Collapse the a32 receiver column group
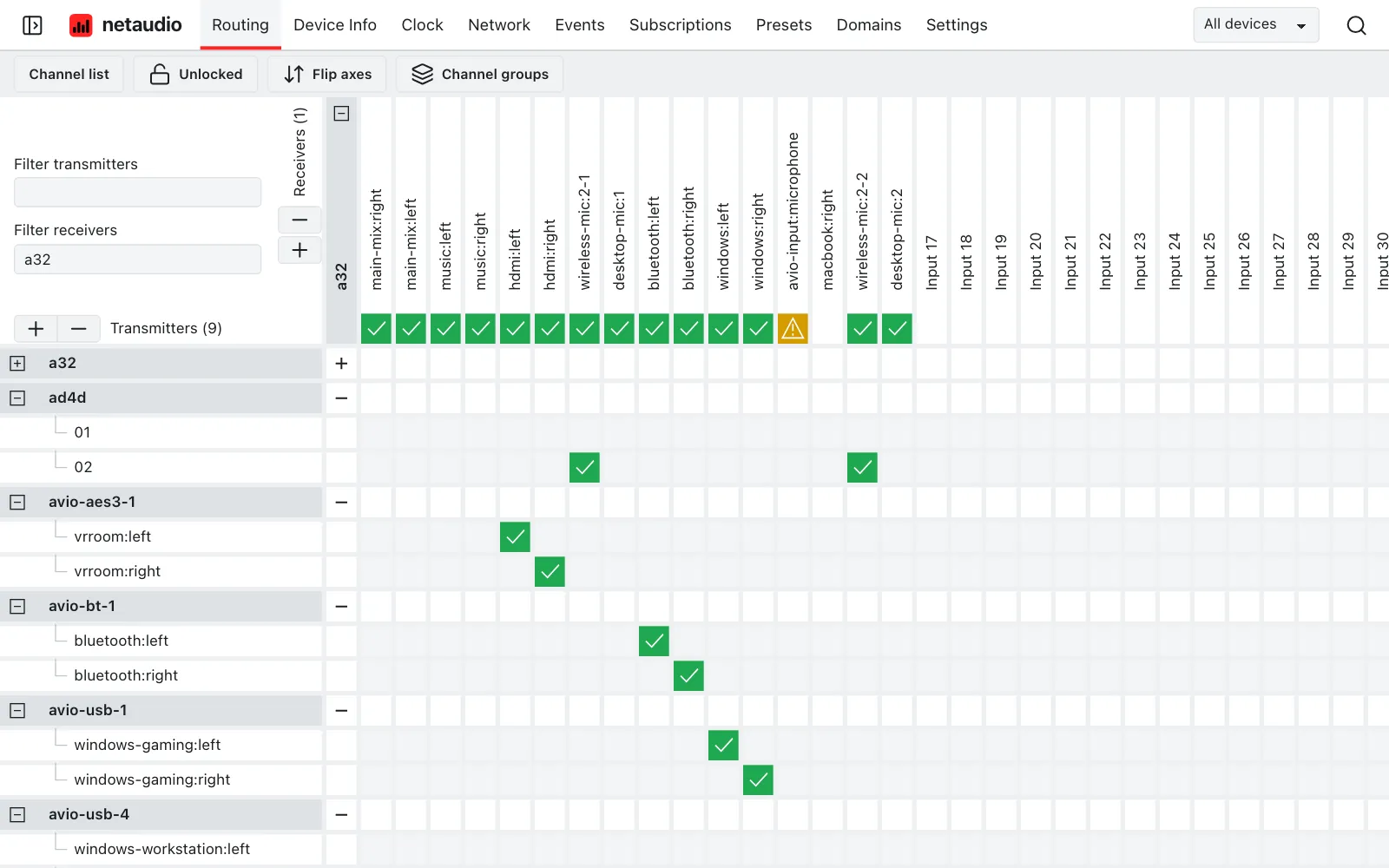Viewport: 1389px width, 868px height. [x=341, y=114]
